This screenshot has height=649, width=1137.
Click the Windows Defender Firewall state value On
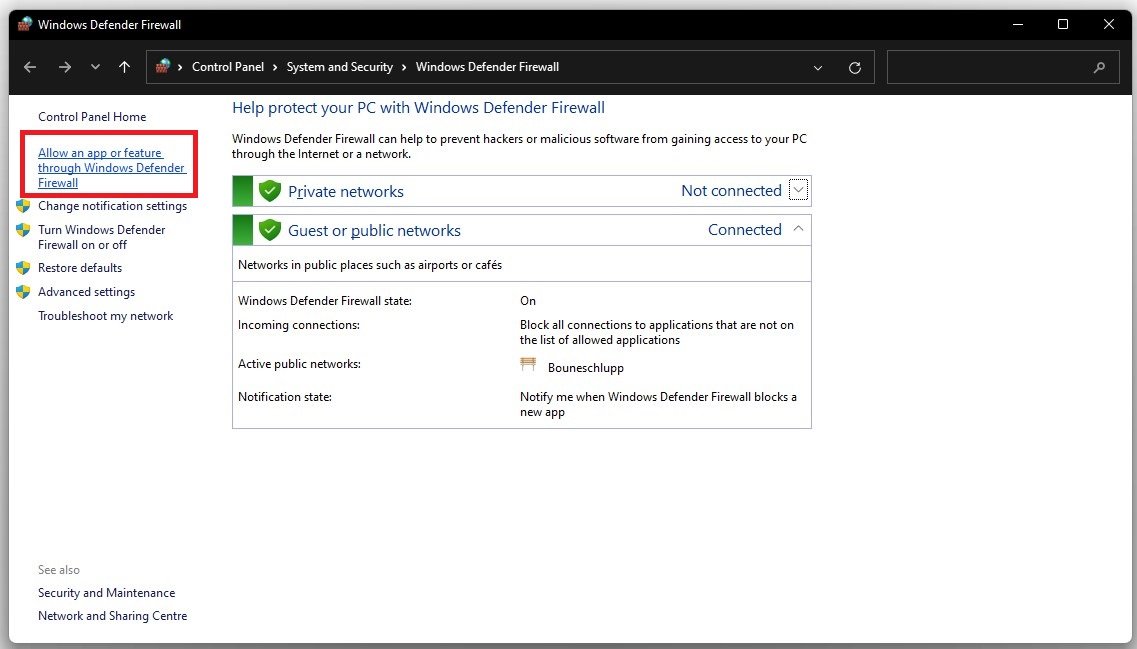528,300
